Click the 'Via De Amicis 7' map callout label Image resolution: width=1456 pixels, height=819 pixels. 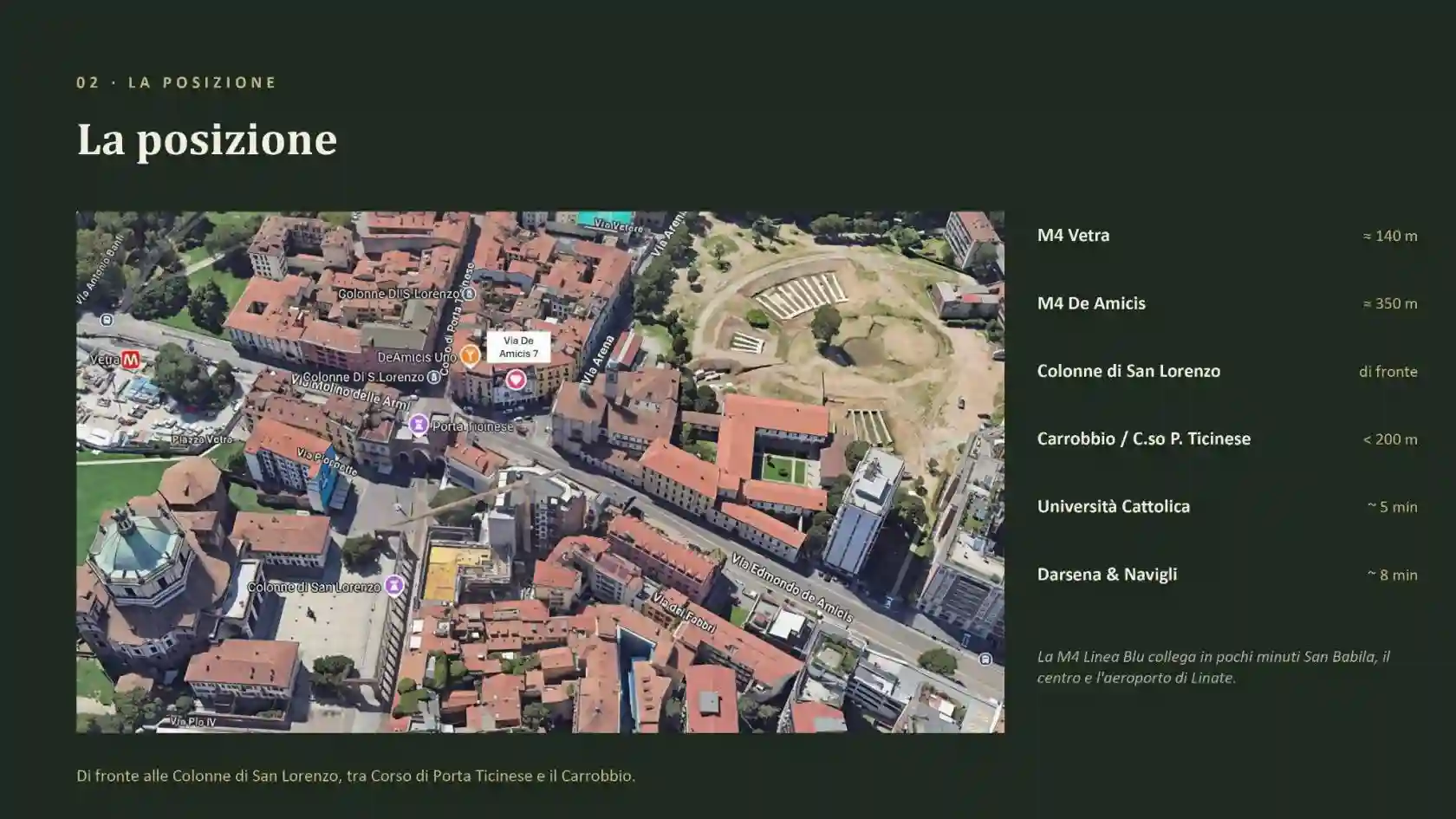click(518, 348)
